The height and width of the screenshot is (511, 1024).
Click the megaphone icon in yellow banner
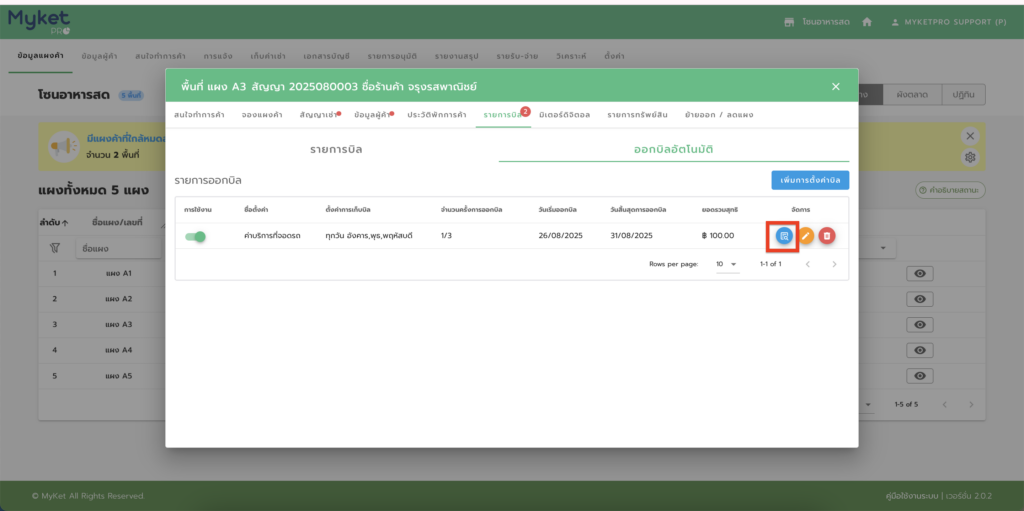tap(63, 146)
